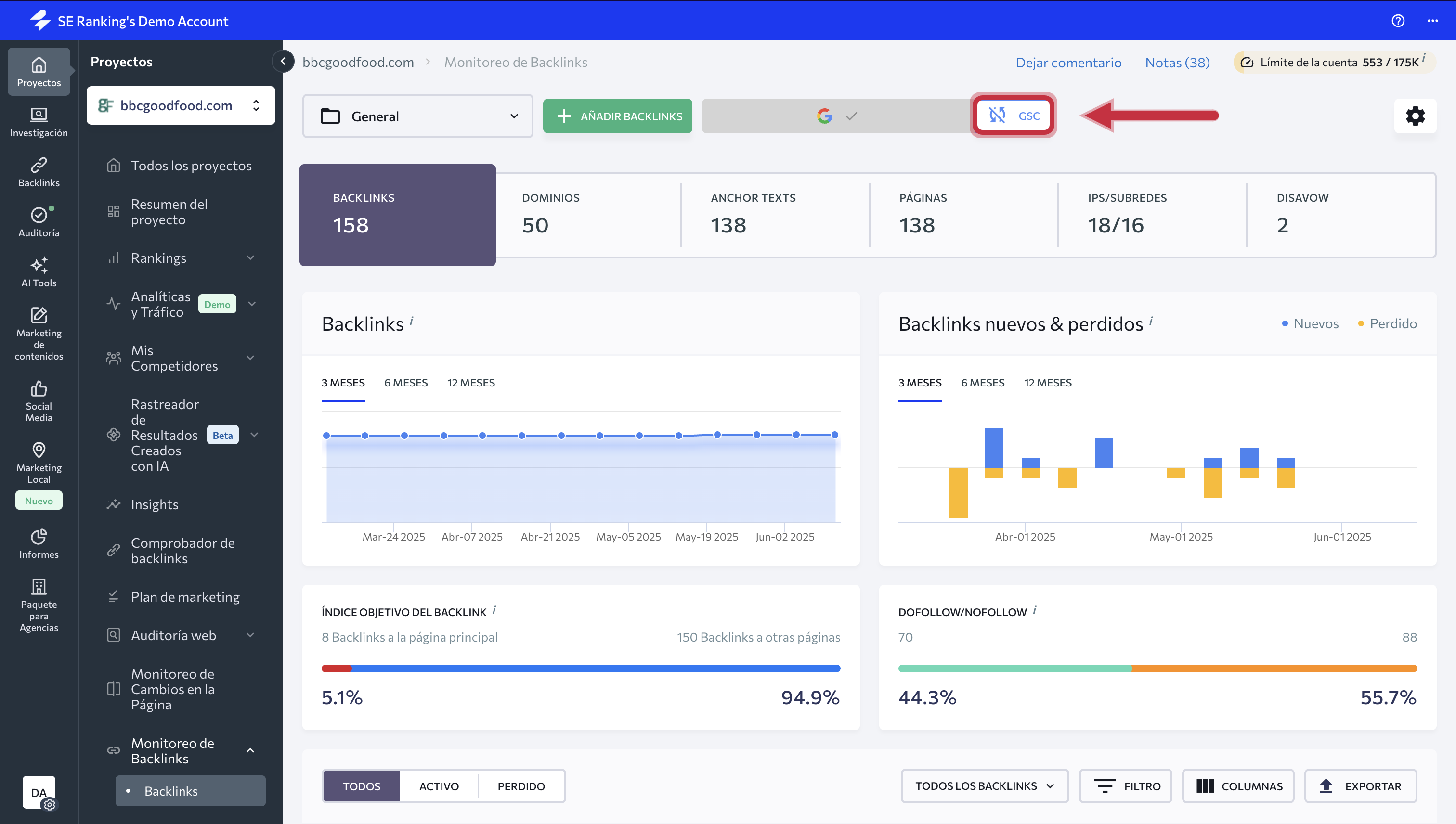Open Notas (38) link
Viewport: 1456px width, 824px height.
tap(1178, 62)
